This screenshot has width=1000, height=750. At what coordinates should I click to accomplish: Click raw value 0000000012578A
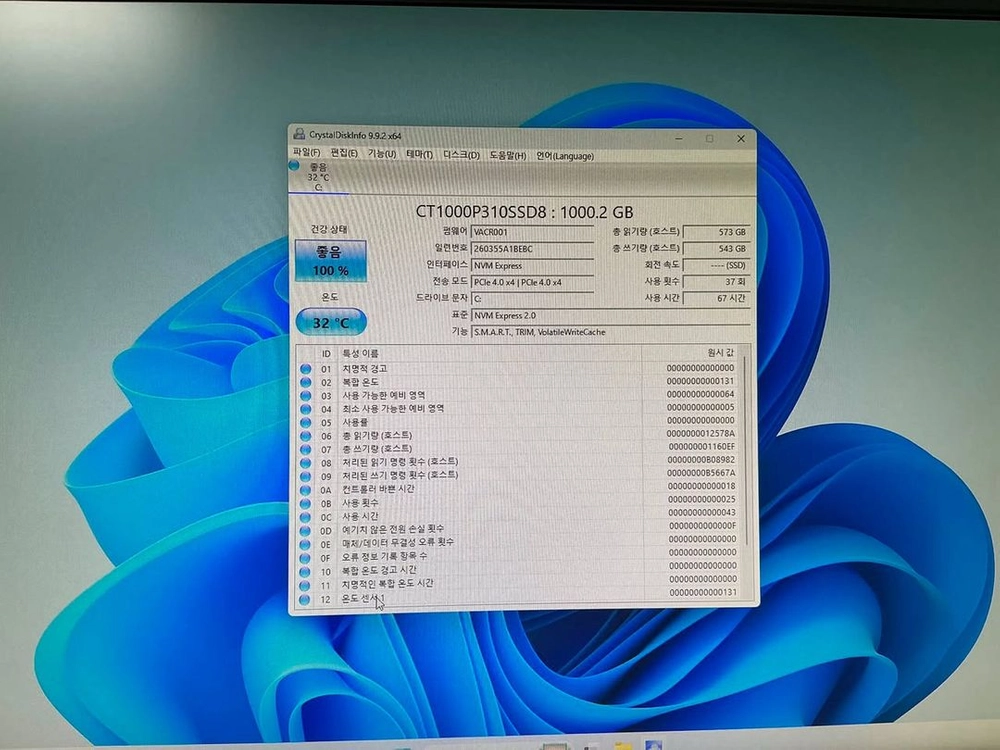tap(701, 434)
